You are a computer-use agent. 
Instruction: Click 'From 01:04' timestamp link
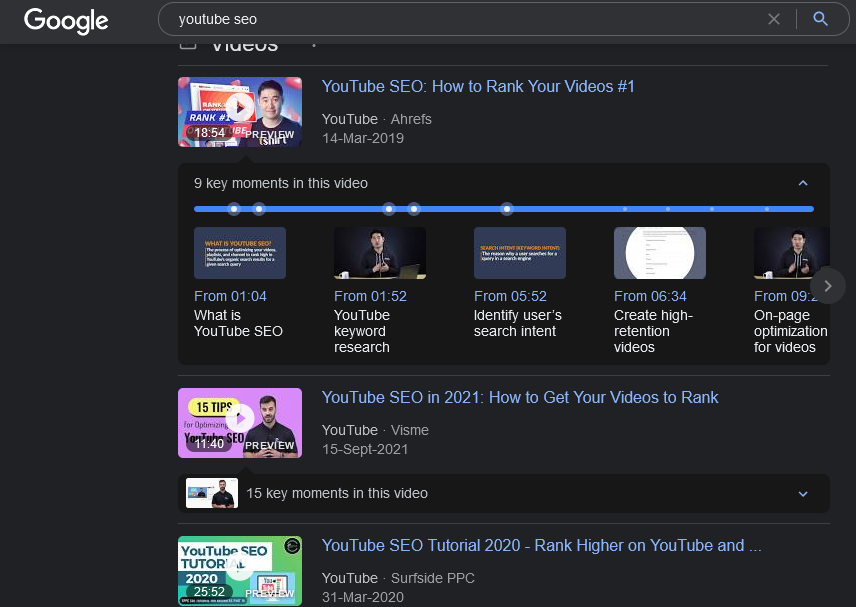pyautogui.click(x=230, y=296)
